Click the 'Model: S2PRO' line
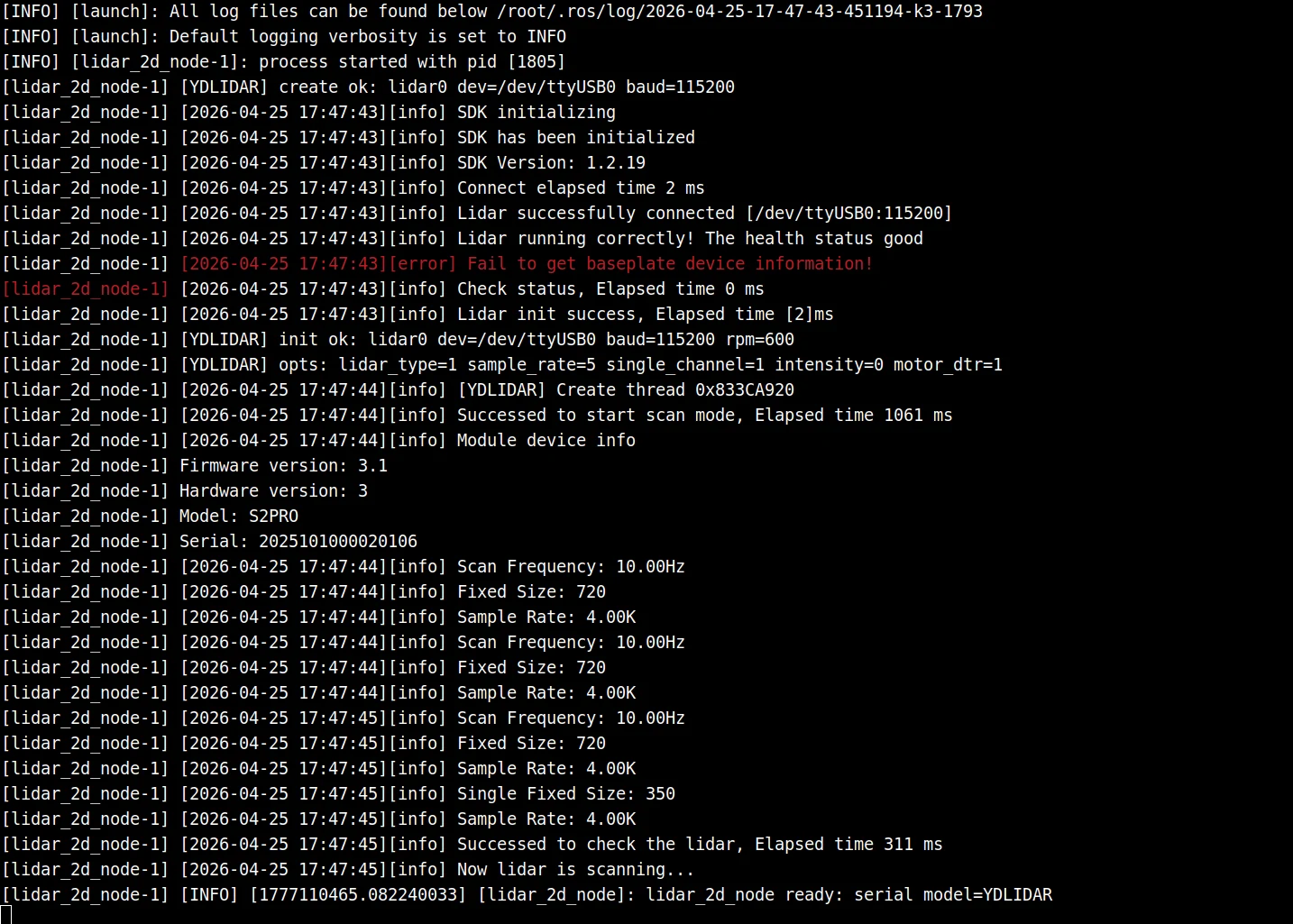The width and height of the screenshot is (1293, 924). pos(239,517)
